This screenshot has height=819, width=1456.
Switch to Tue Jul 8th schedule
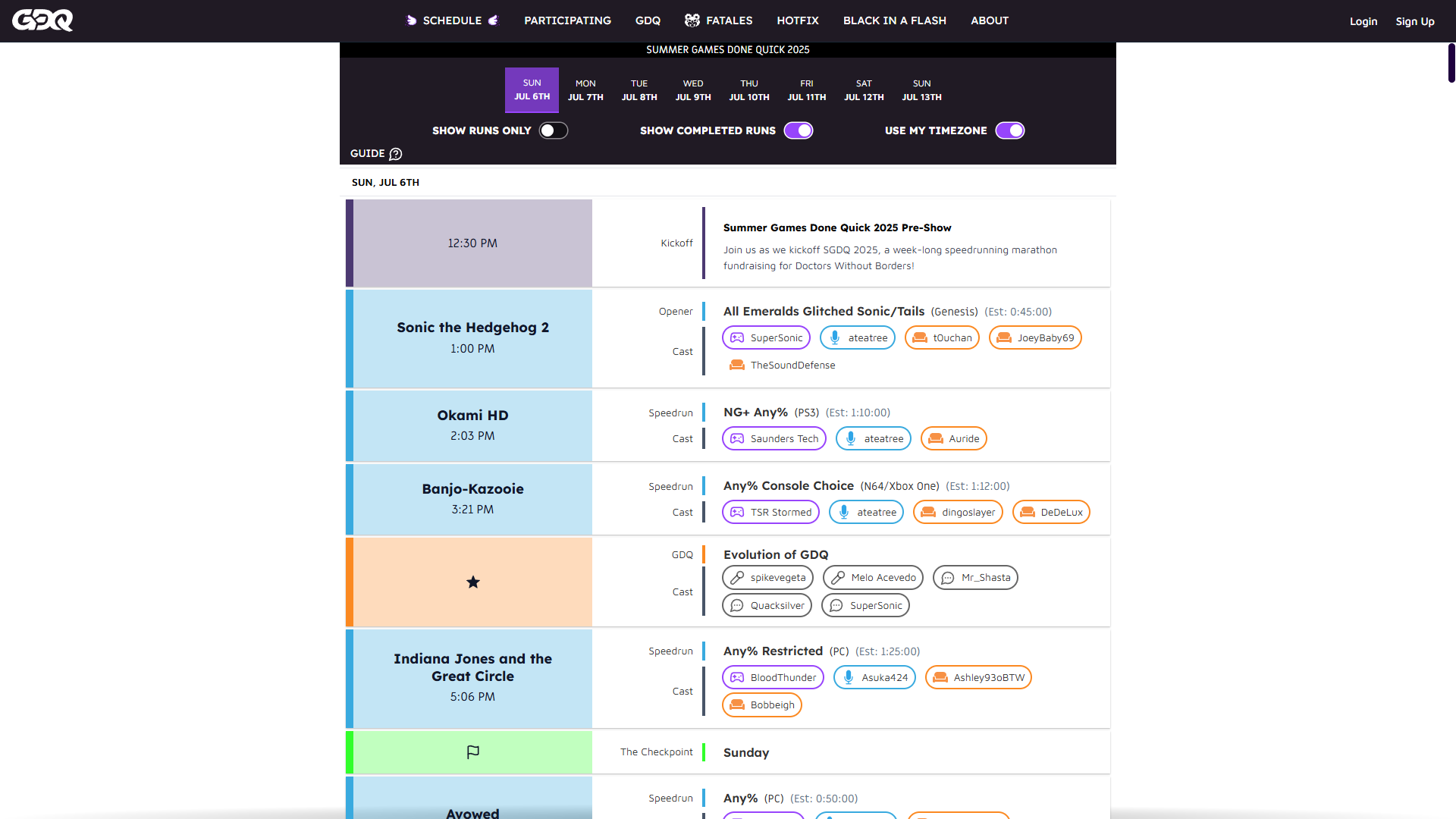click(639, 90)
